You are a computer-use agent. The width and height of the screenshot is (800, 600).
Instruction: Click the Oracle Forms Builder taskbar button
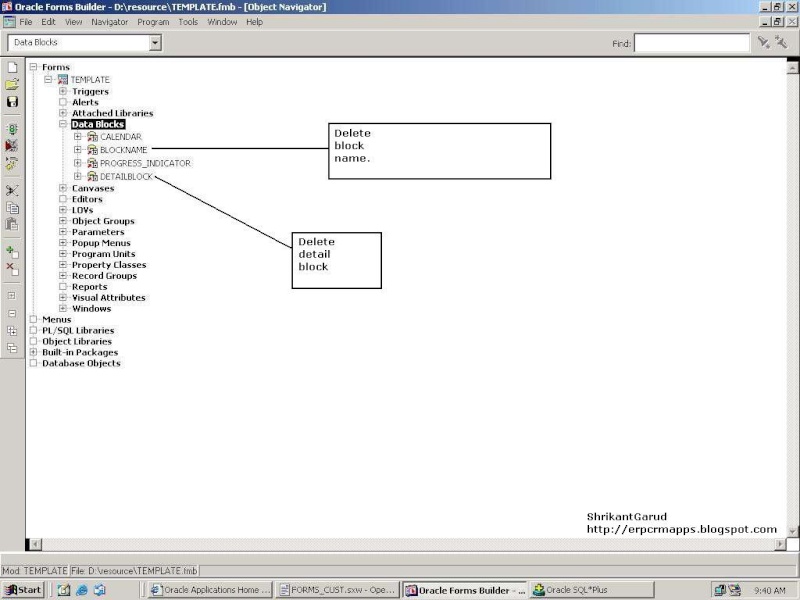tap(465, 590)
